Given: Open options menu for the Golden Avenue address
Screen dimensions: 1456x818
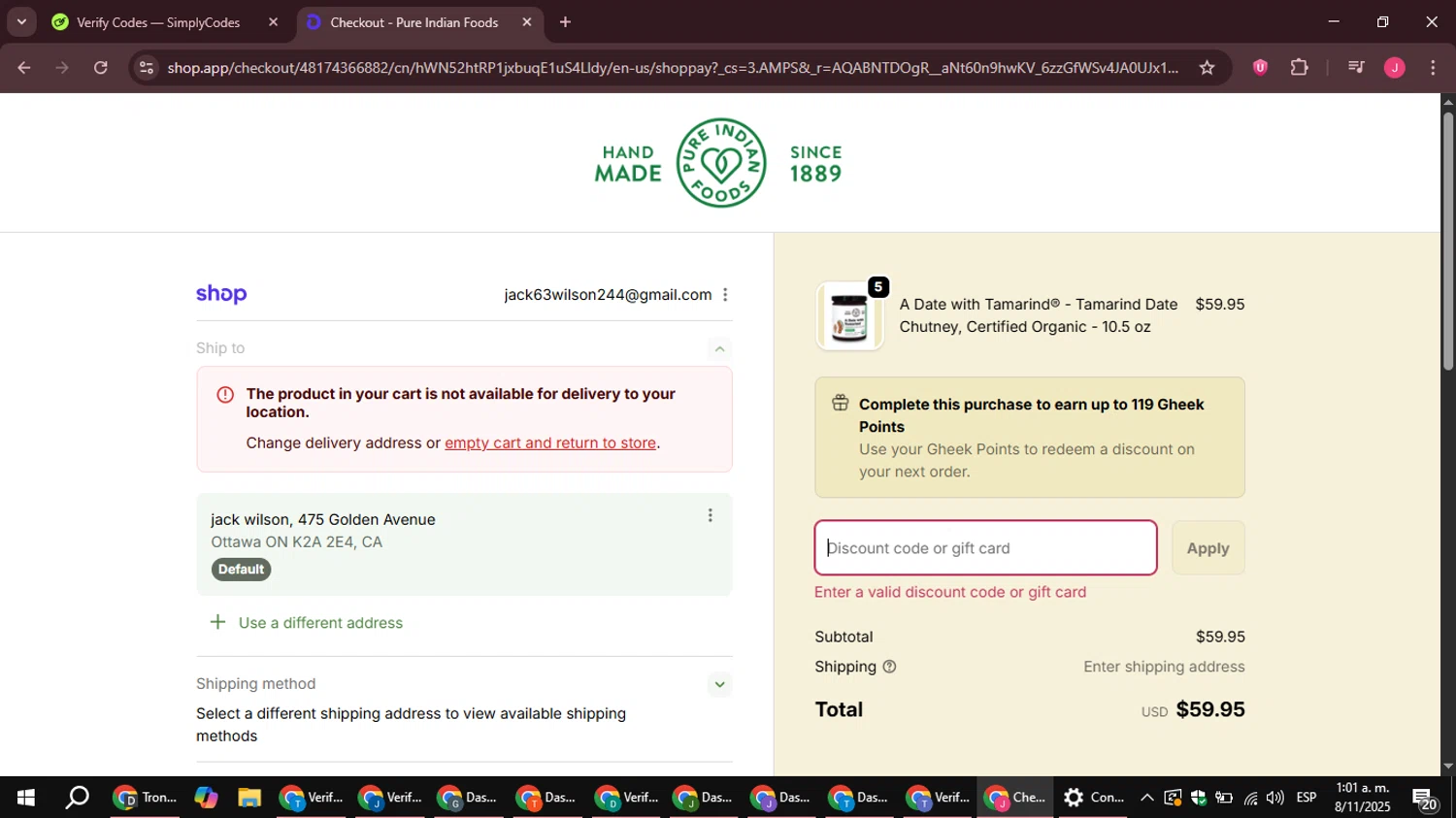Looking at the screenshot, I should (710, 515).
